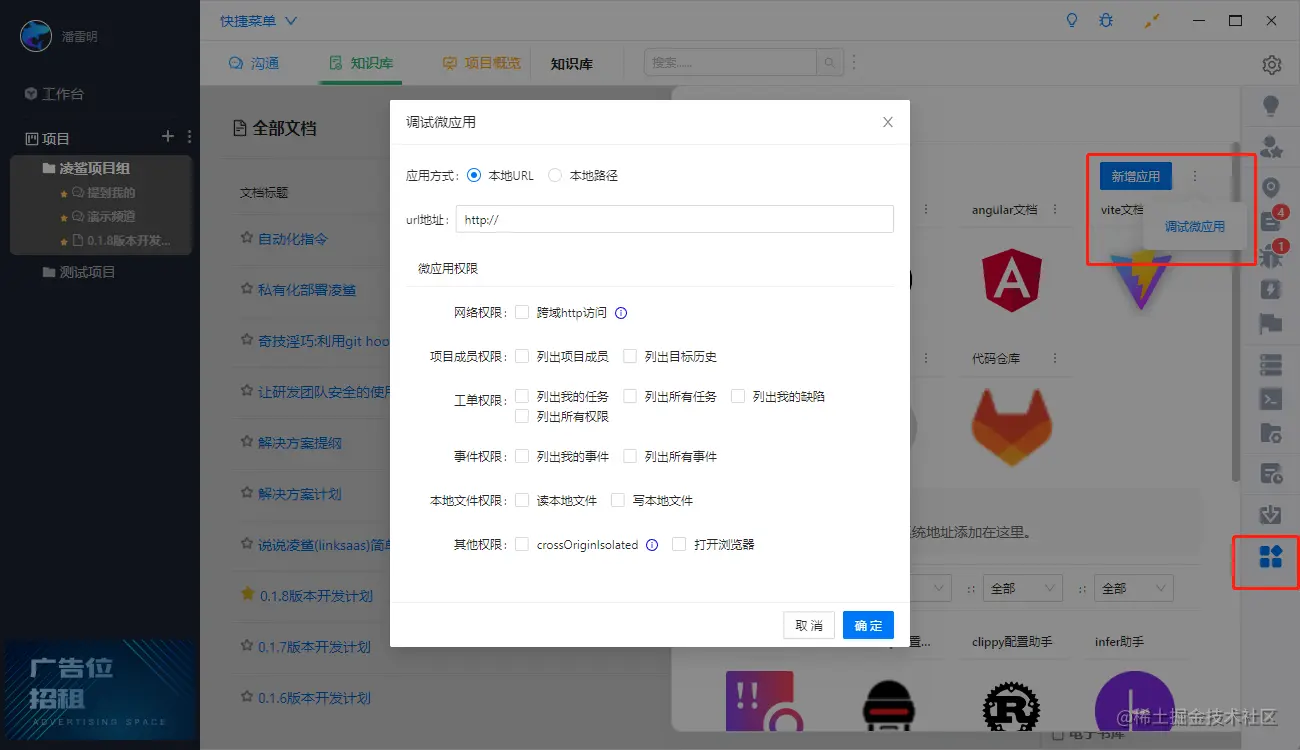Click the plus icon next to 项目

[x=168, y=136]
